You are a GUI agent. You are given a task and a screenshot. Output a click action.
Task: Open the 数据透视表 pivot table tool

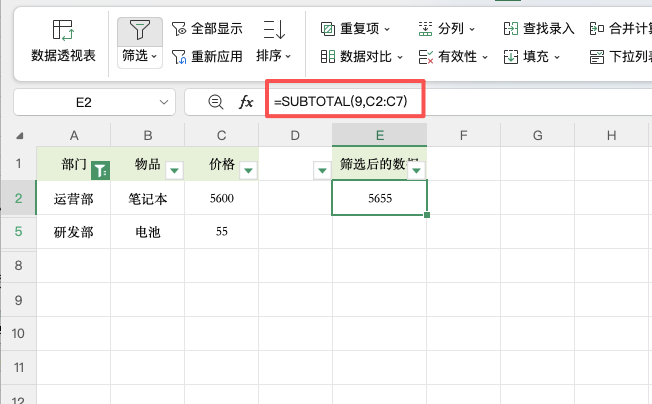63,42
